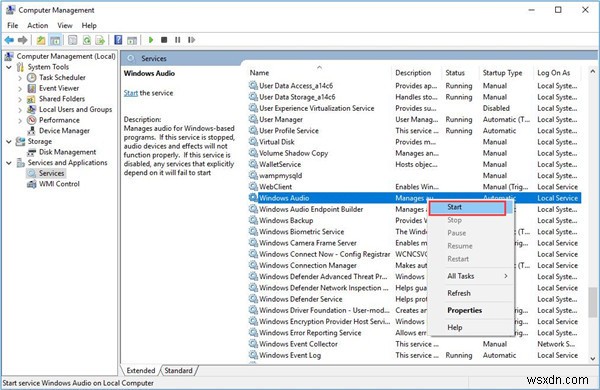Viewport: 600px width, 390px height.
Task: Click the green Start Service play icon
Action: (151, 40)
